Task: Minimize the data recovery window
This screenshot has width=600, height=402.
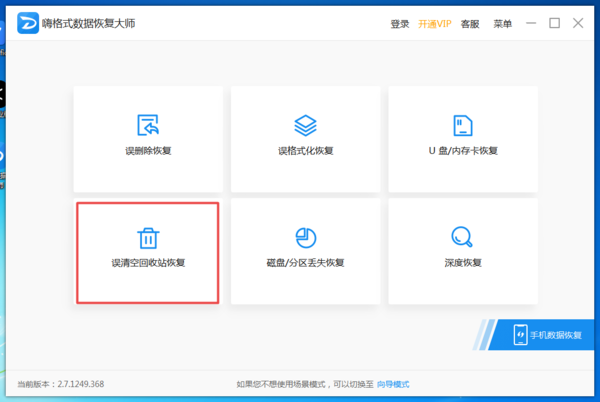Action: (532, 23)
